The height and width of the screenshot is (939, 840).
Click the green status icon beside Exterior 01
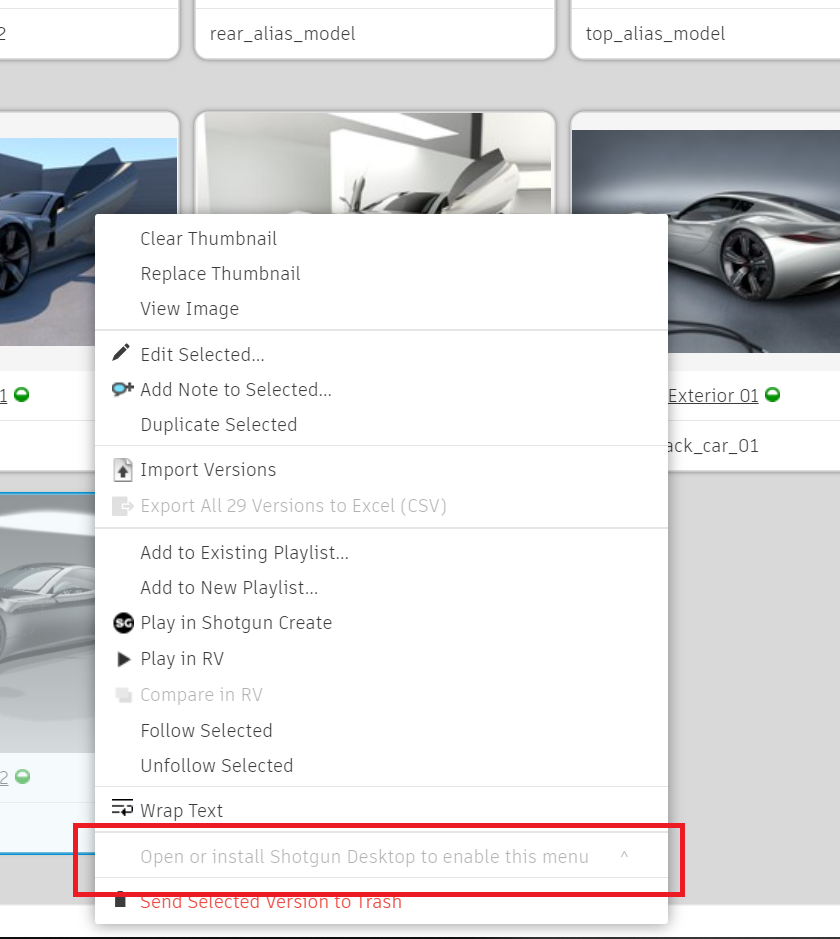point(772,395)
